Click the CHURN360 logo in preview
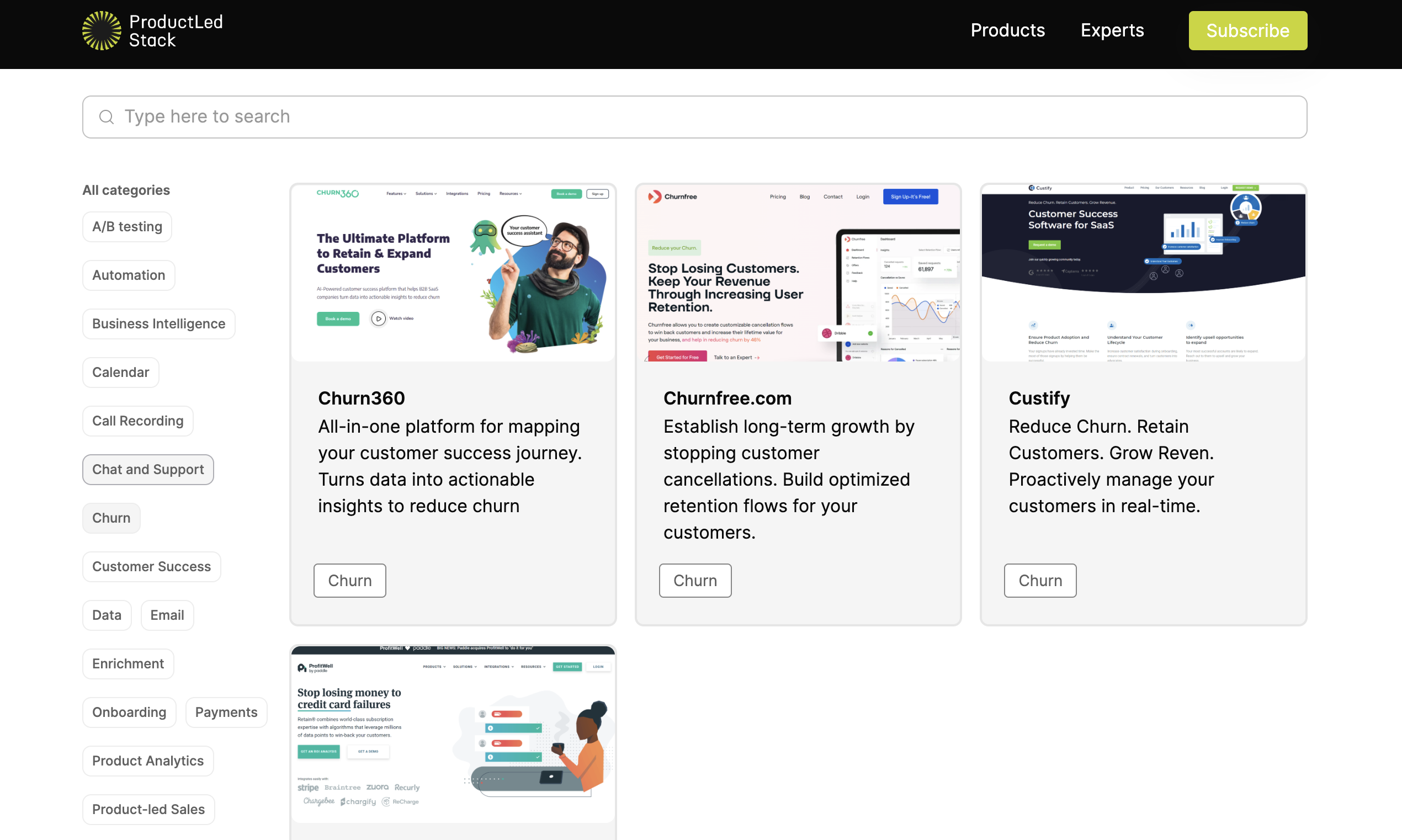1402x840 pixels. pos(338,194)
